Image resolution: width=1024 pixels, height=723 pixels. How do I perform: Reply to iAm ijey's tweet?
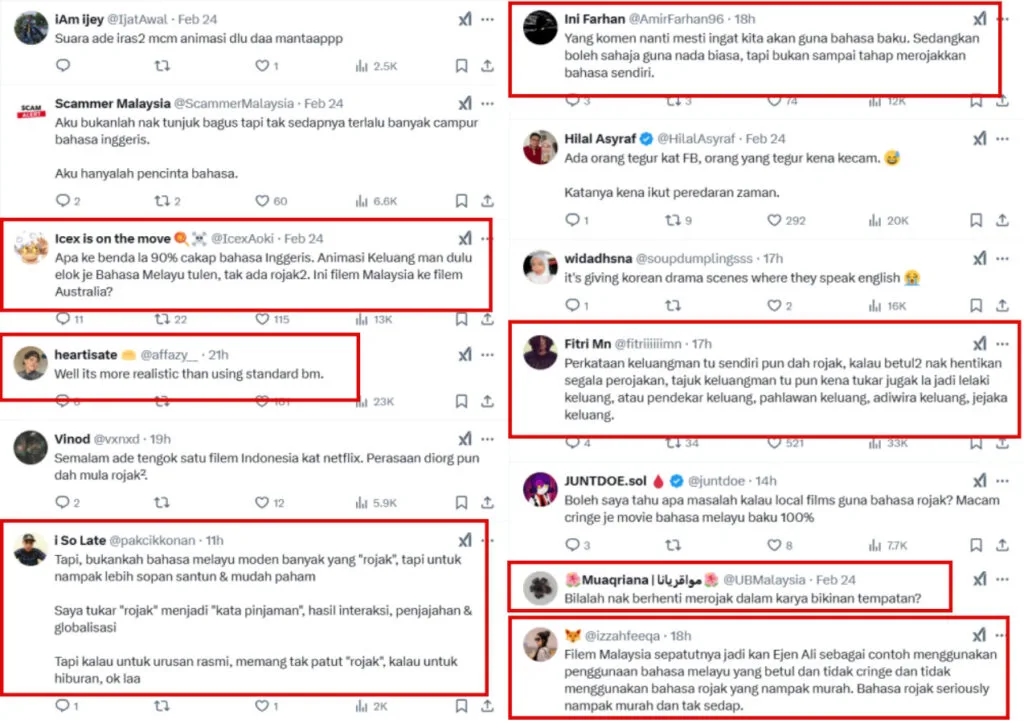pos(63,66)
